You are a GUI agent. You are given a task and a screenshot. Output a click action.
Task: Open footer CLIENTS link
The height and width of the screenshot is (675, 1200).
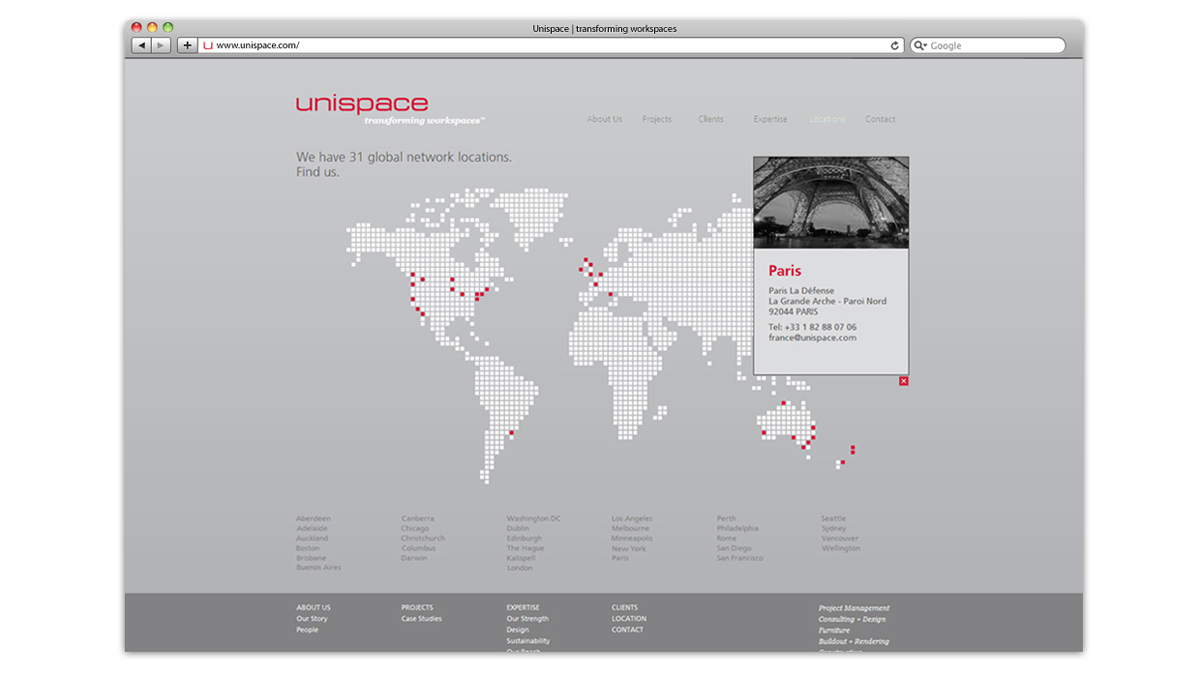click(624, 607)
